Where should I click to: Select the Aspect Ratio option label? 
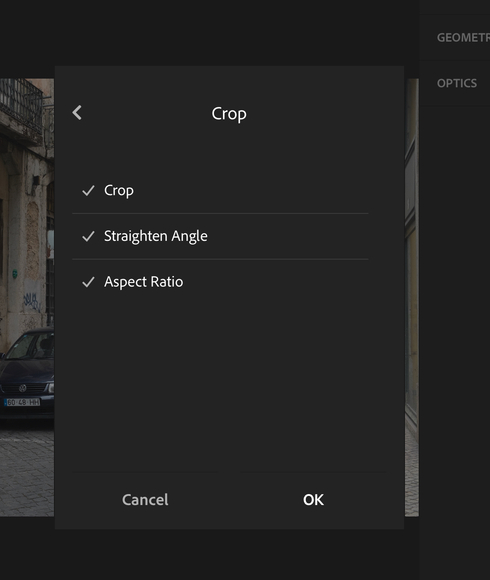click(143, 282)
